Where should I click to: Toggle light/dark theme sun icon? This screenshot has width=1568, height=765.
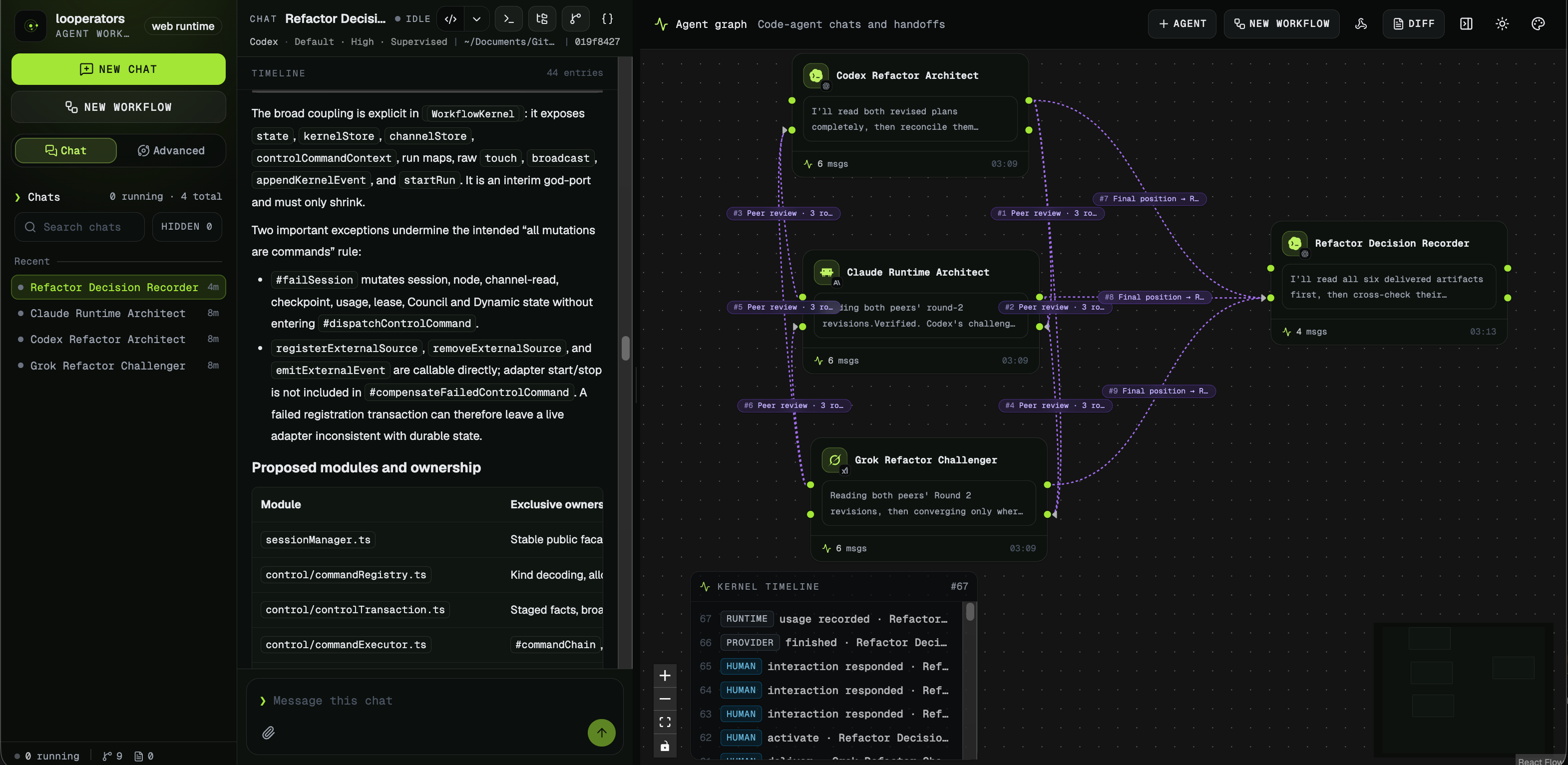(x=1502, y=24)
